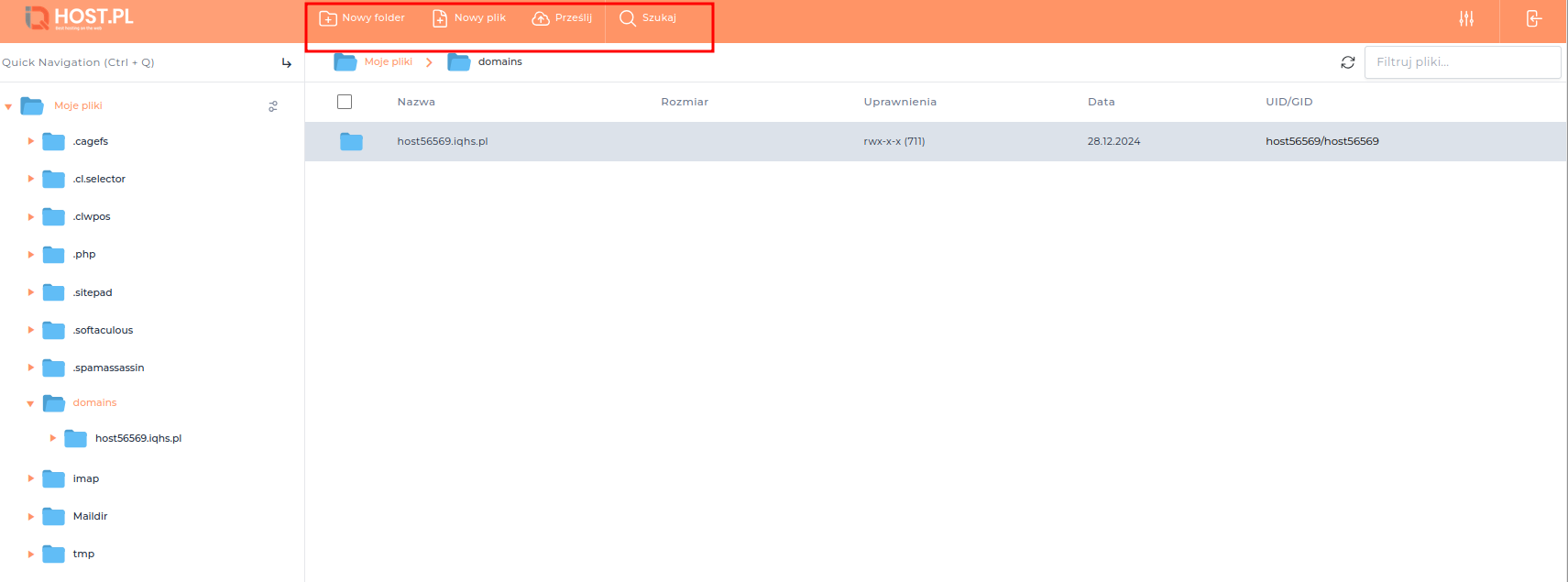
Task: Sort files by the Nazwa column
Action: click(416, 102)
